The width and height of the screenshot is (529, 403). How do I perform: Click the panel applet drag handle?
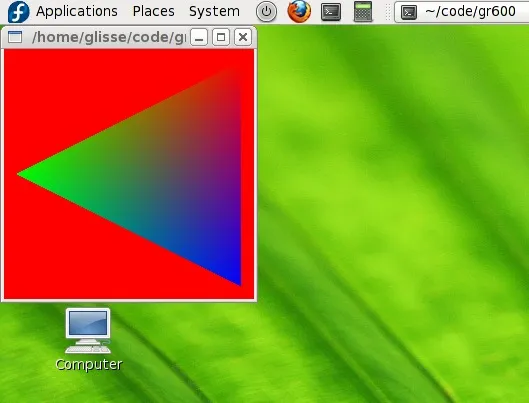[x=388, y=12]
